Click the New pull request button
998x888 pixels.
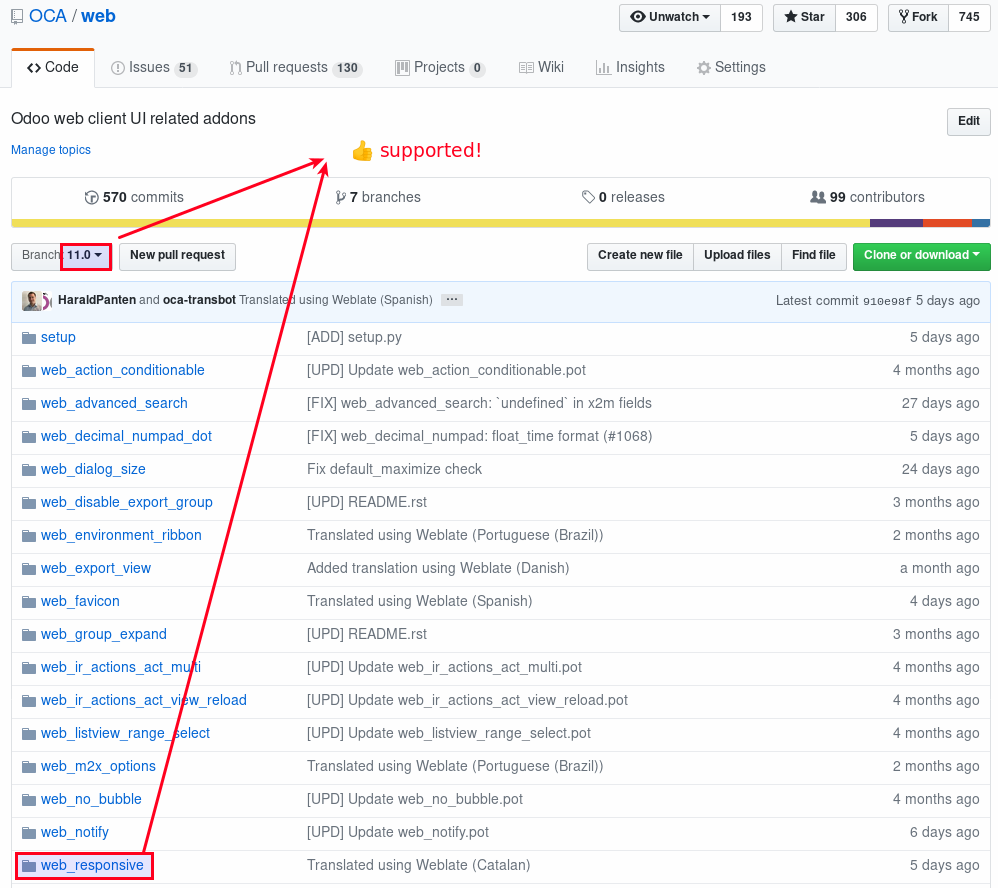click(177, 256)
